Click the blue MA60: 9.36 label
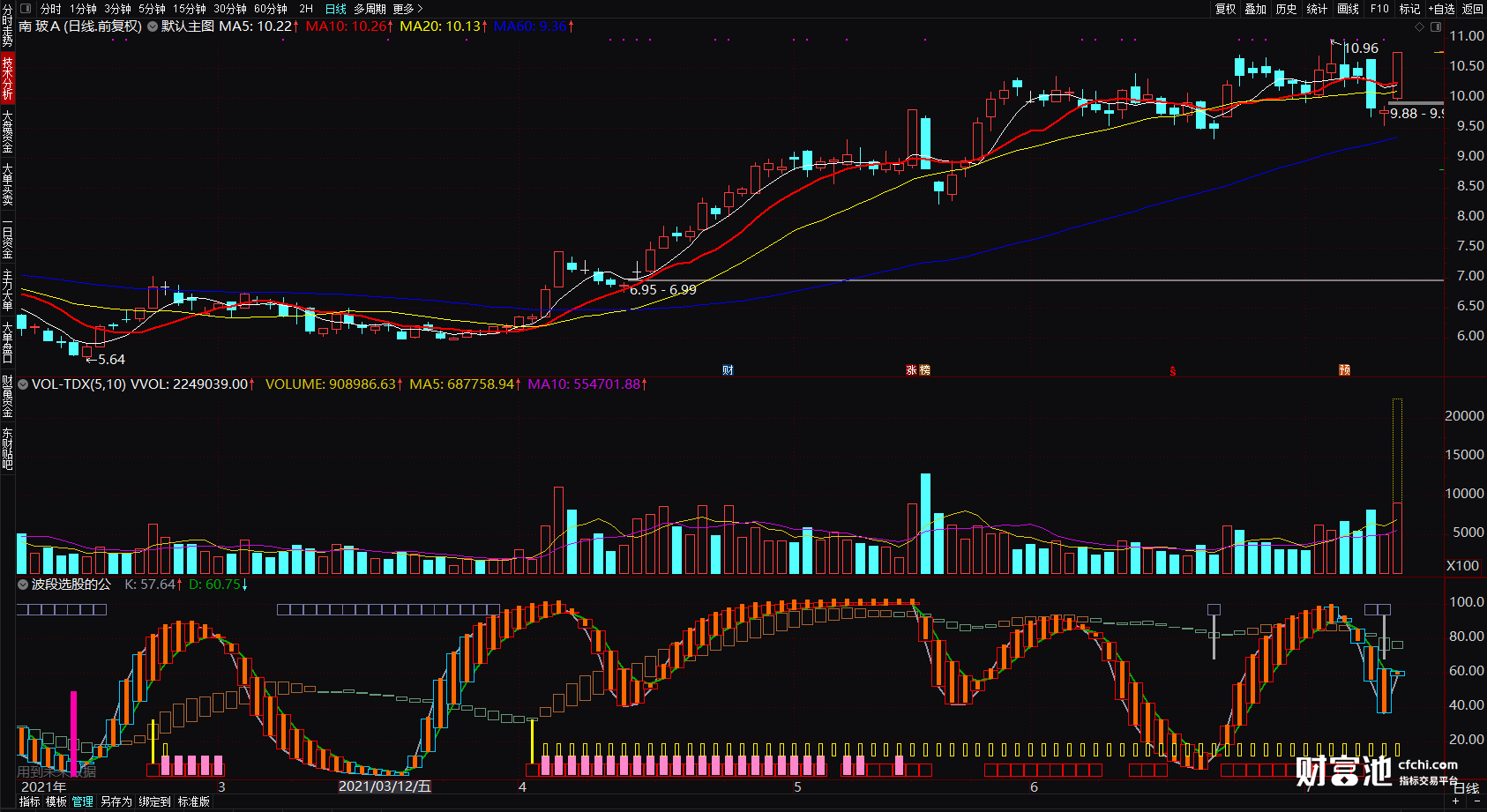Screen dimensions: 1487x812 [x=534, y=26]
